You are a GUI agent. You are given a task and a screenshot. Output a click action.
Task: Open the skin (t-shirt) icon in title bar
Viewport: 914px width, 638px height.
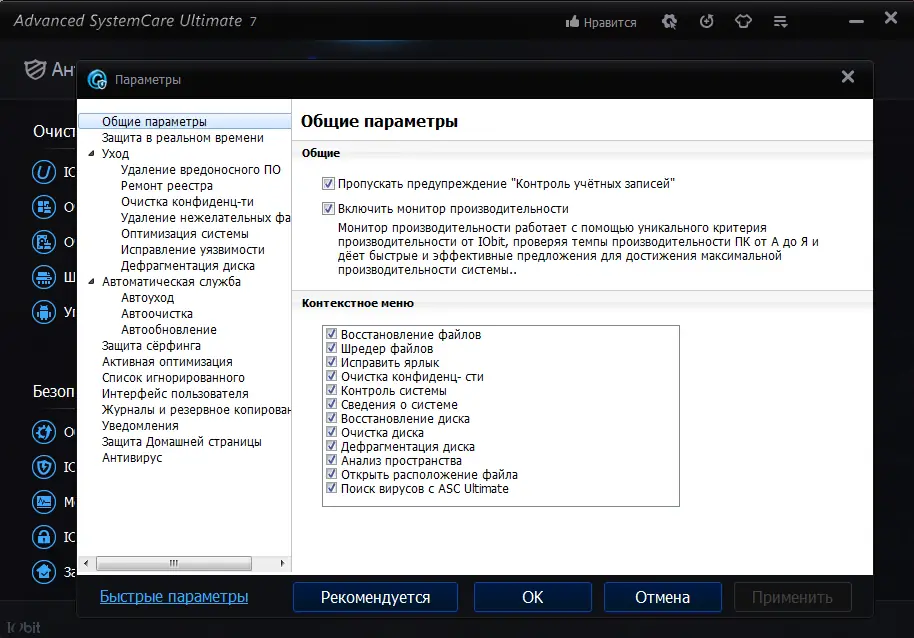click(743, 22)
